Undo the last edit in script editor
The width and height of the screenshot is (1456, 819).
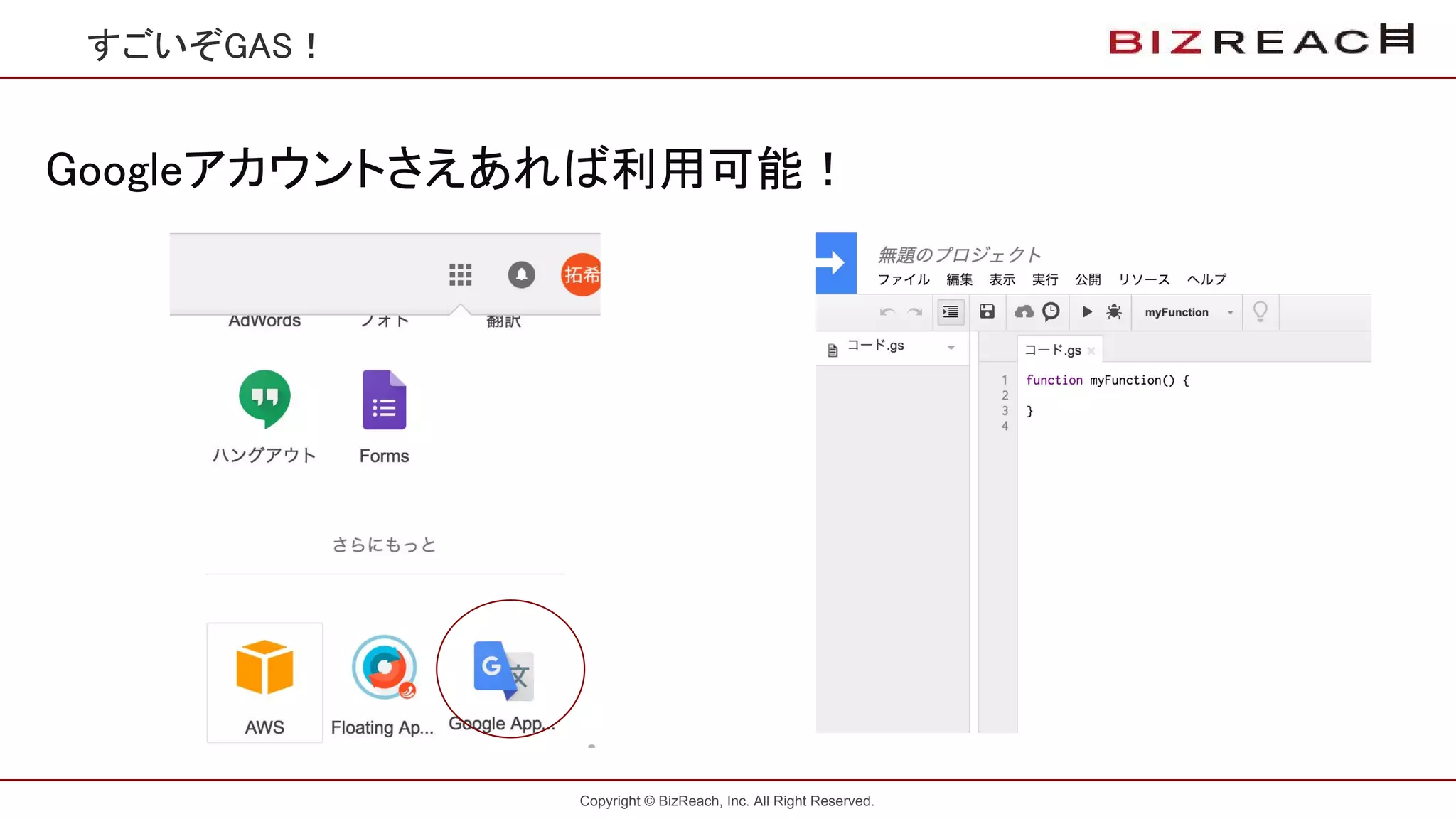coord(887,312)
